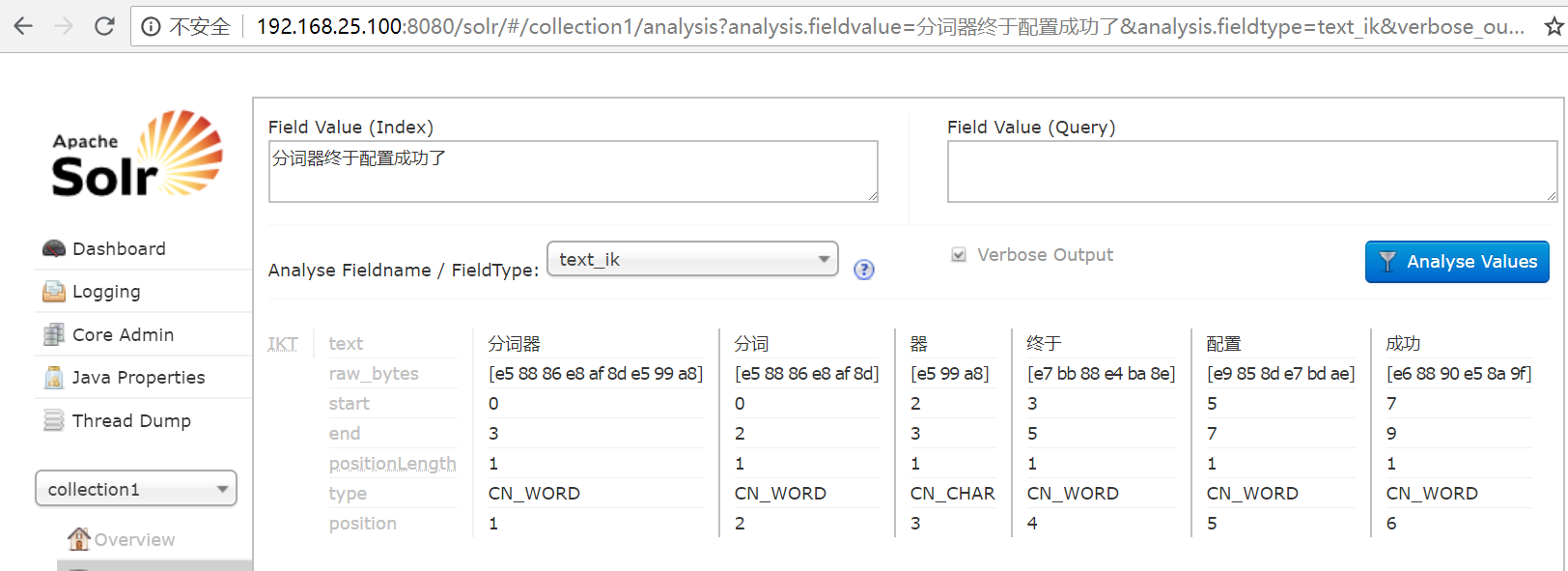Click the Dashboard gauge icon
The height and width of the screenshot is (571, 1568).
click(x=54, y=248)
